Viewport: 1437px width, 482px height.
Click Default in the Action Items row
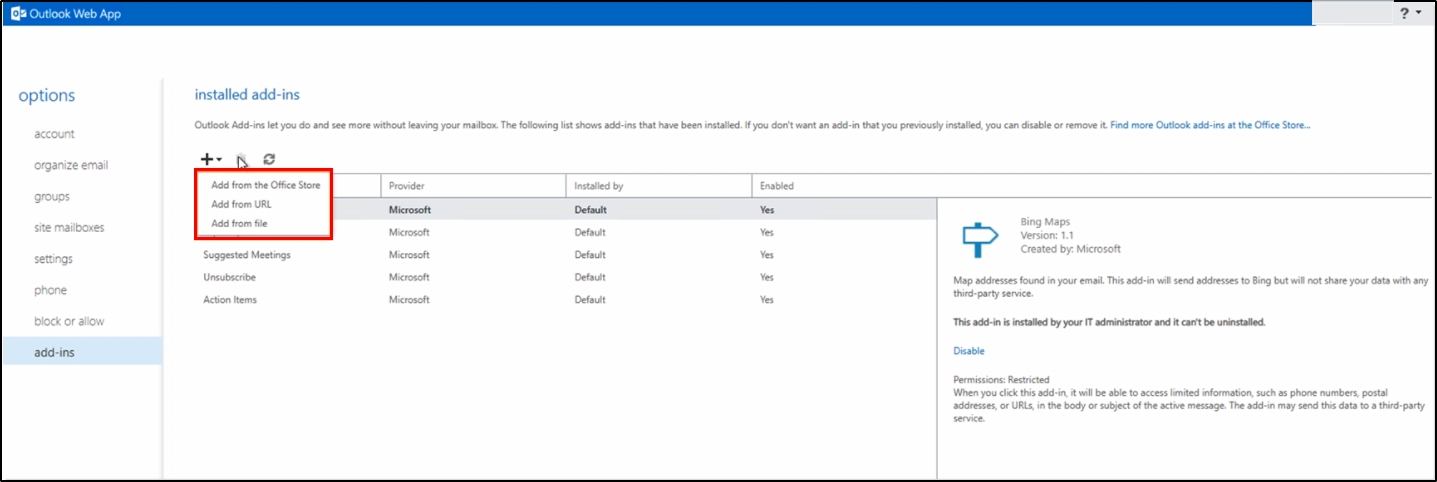click(590, 299)
